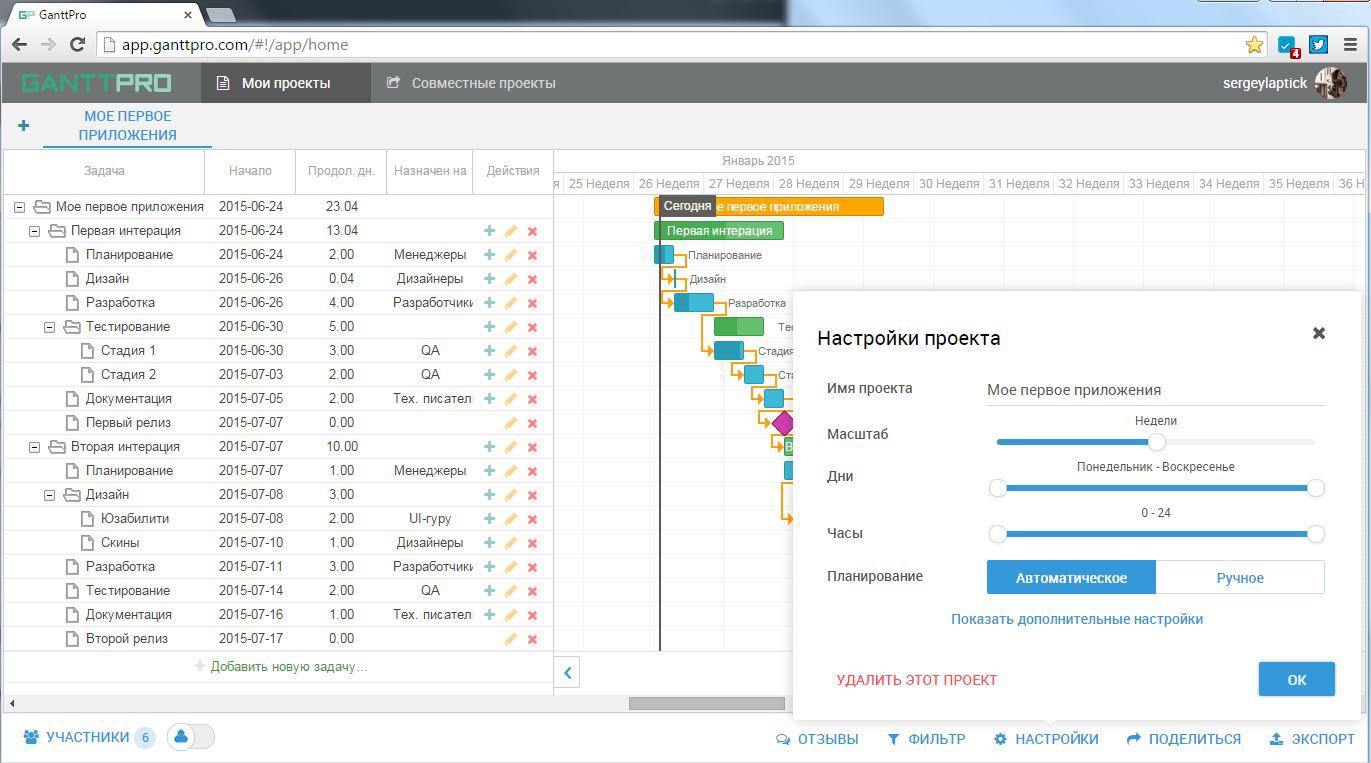This screenshot has height=763, width=1371.
Task: Collapse the Первая интерация group
Action: [34, 231]
